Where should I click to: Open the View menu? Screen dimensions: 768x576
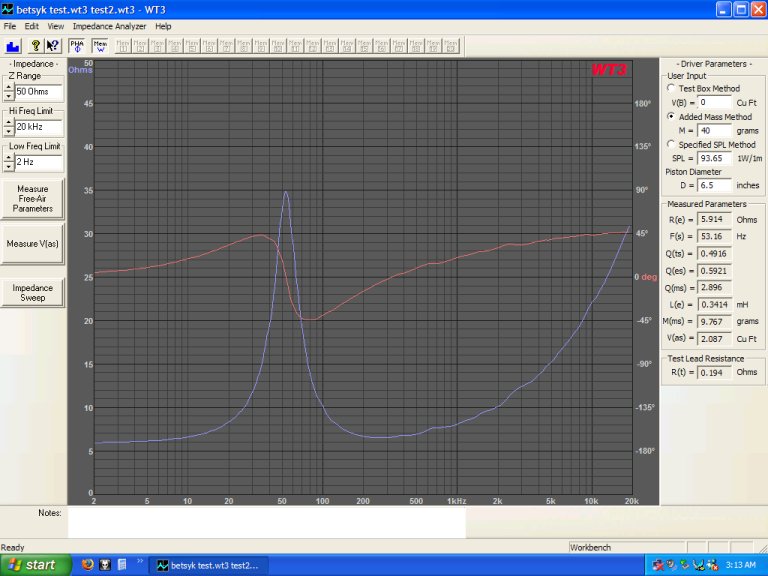(x=55, y=26)
